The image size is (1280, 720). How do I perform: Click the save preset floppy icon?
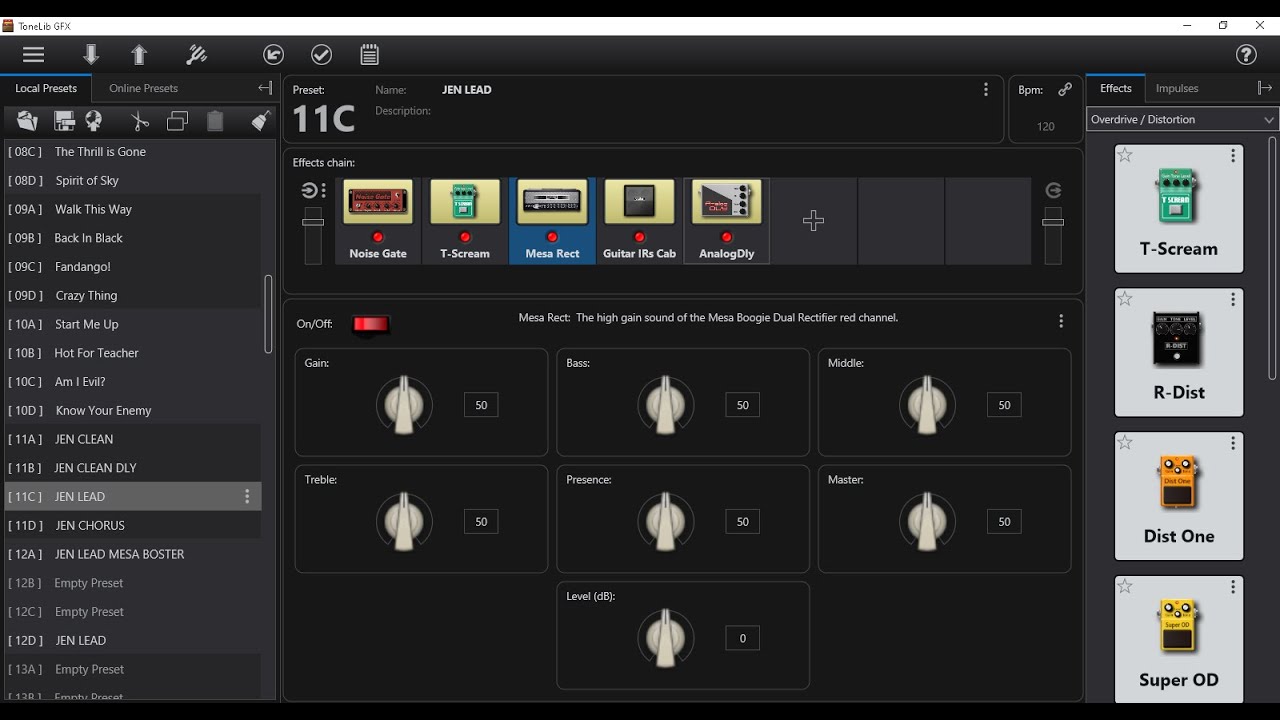click(x=65, y=121)
